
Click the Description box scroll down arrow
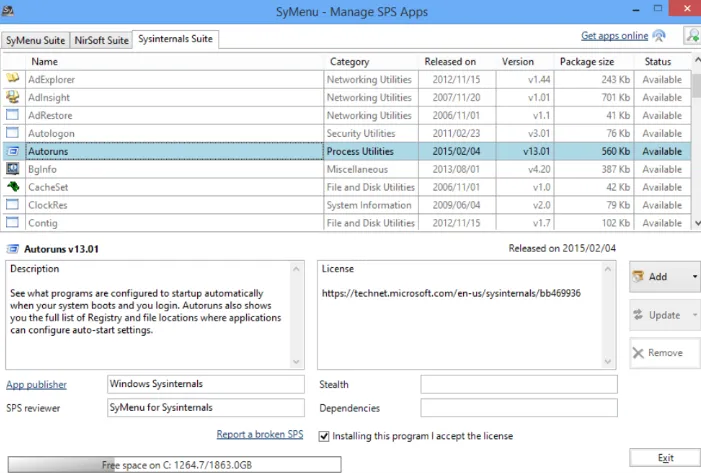click(x=296, y=361)
